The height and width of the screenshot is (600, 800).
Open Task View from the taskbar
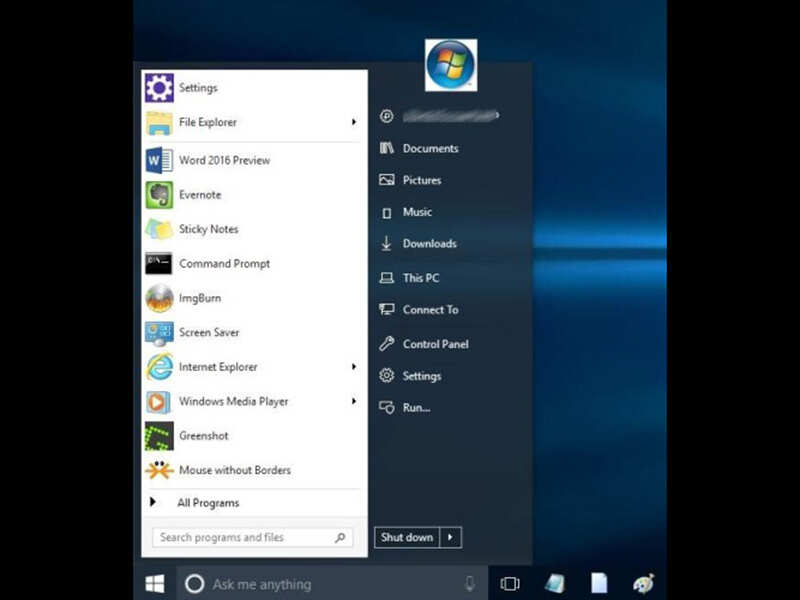coord(510,584)
